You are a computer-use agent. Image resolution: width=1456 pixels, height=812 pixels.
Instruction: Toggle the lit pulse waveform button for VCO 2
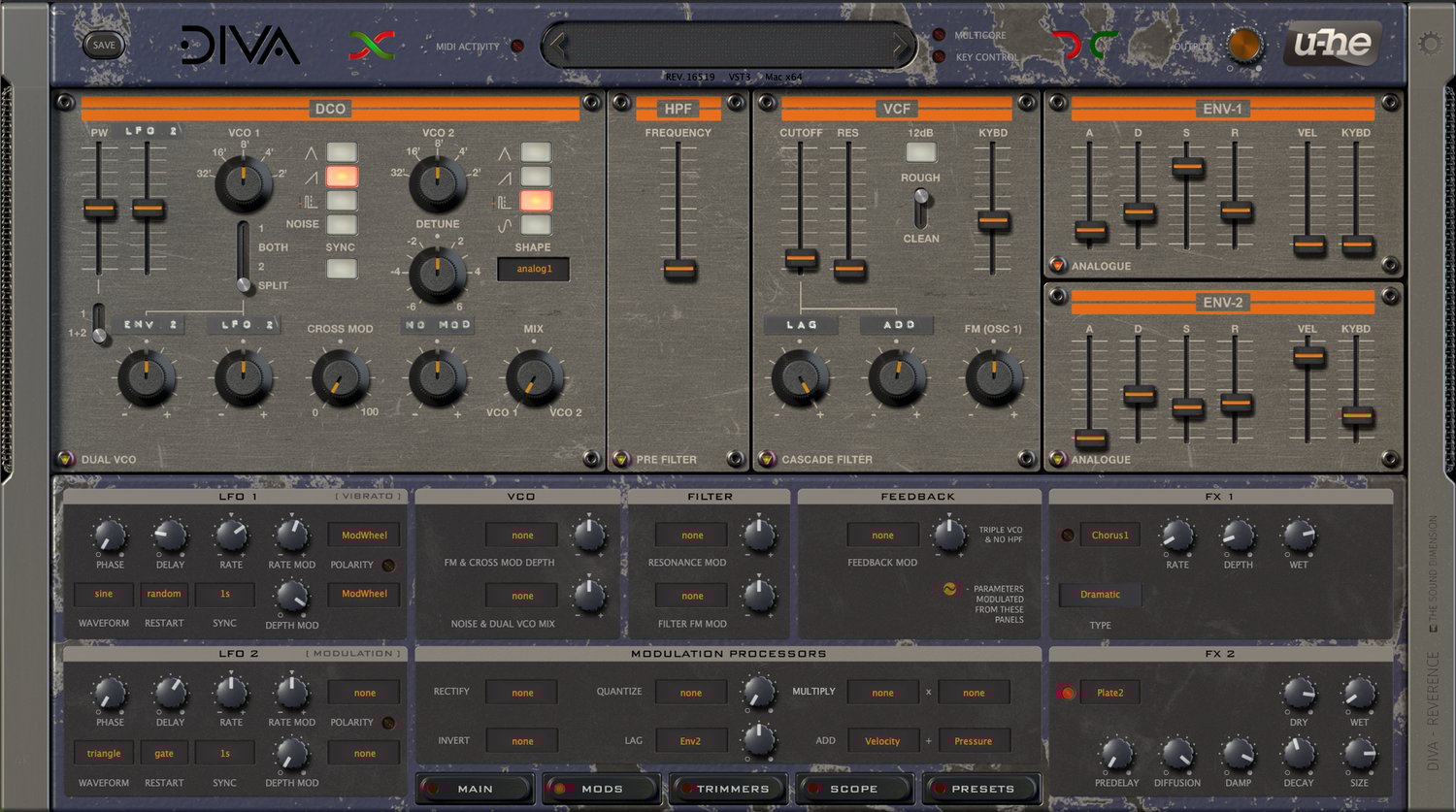pyautogui.click(x=536, y=201)
